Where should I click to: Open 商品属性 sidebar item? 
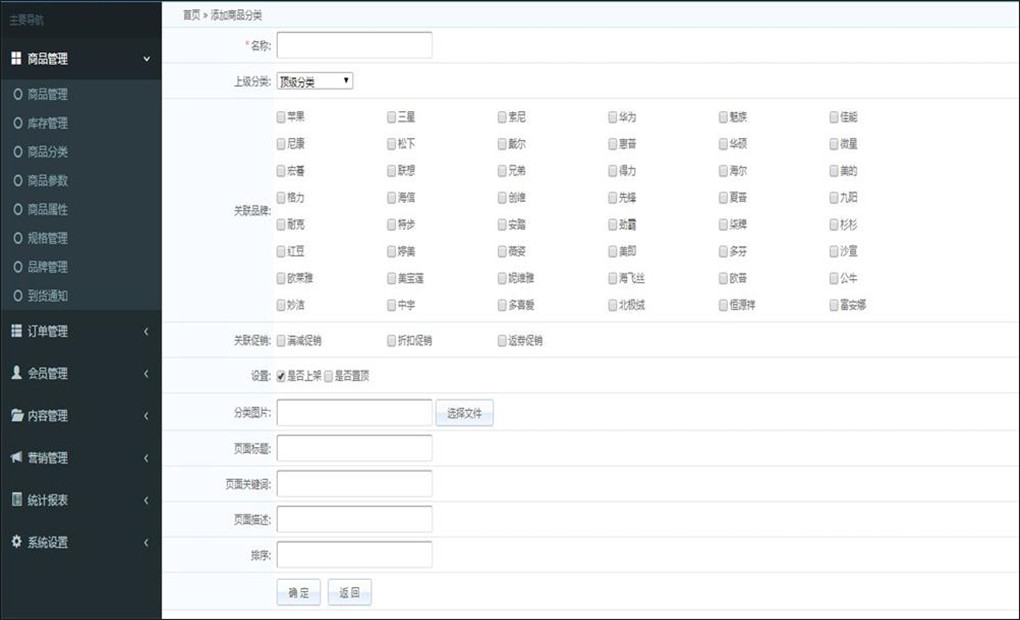(47, 209)
